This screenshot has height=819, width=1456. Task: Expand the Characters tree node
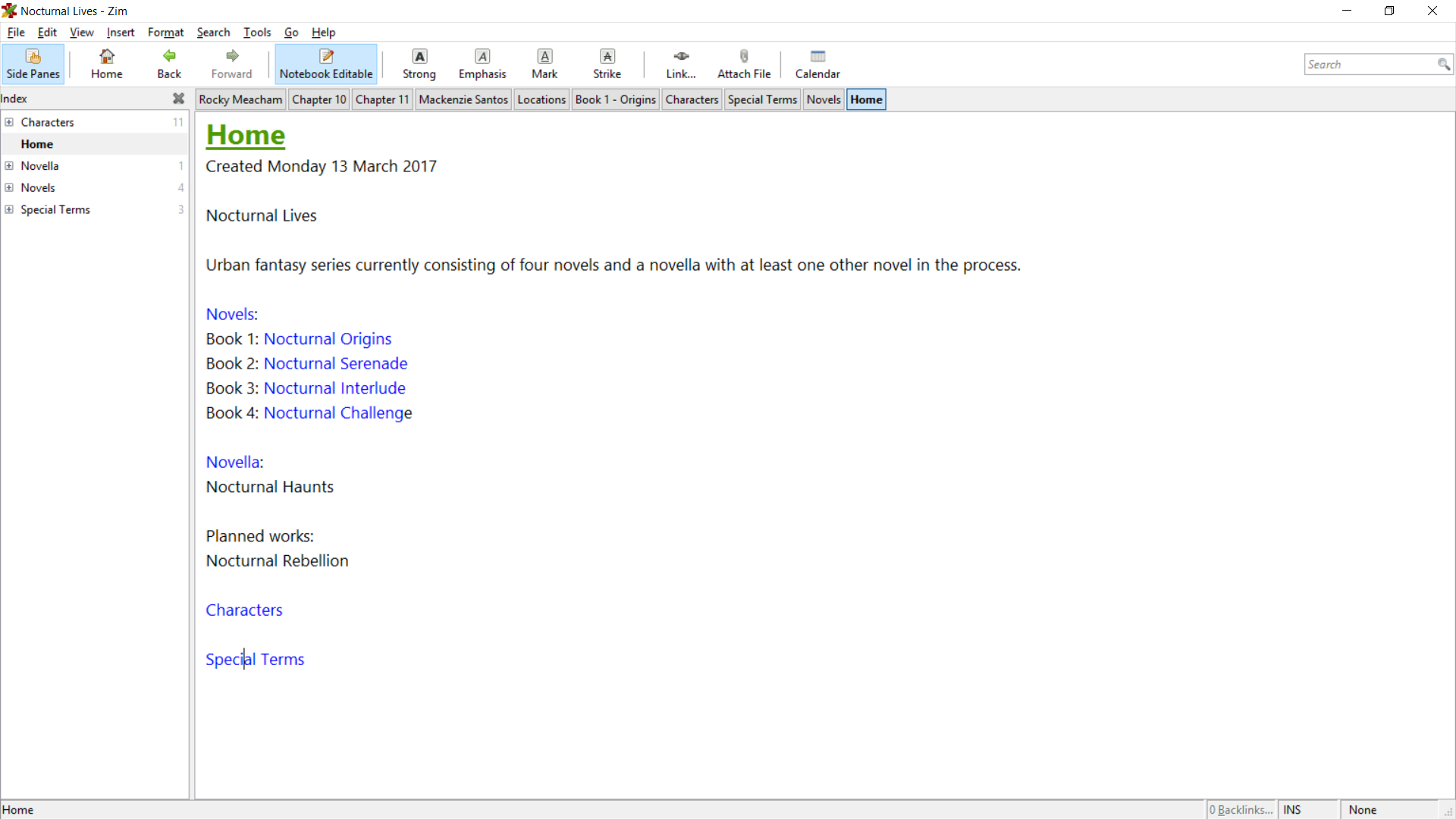tap(9, 122)
